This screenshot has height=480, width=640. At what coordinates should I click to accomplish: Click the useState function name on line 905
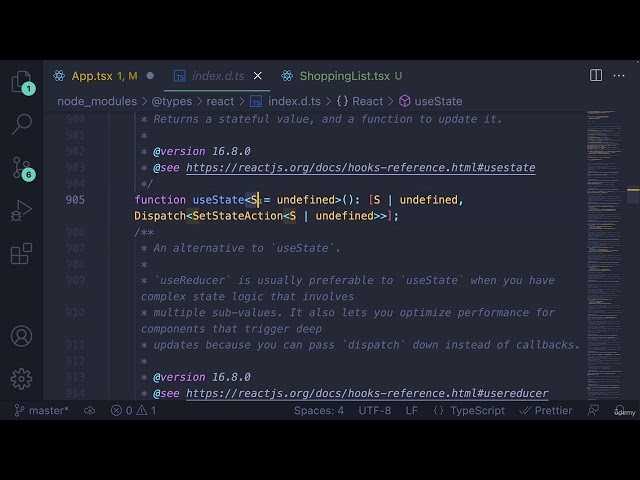(218, 200)
